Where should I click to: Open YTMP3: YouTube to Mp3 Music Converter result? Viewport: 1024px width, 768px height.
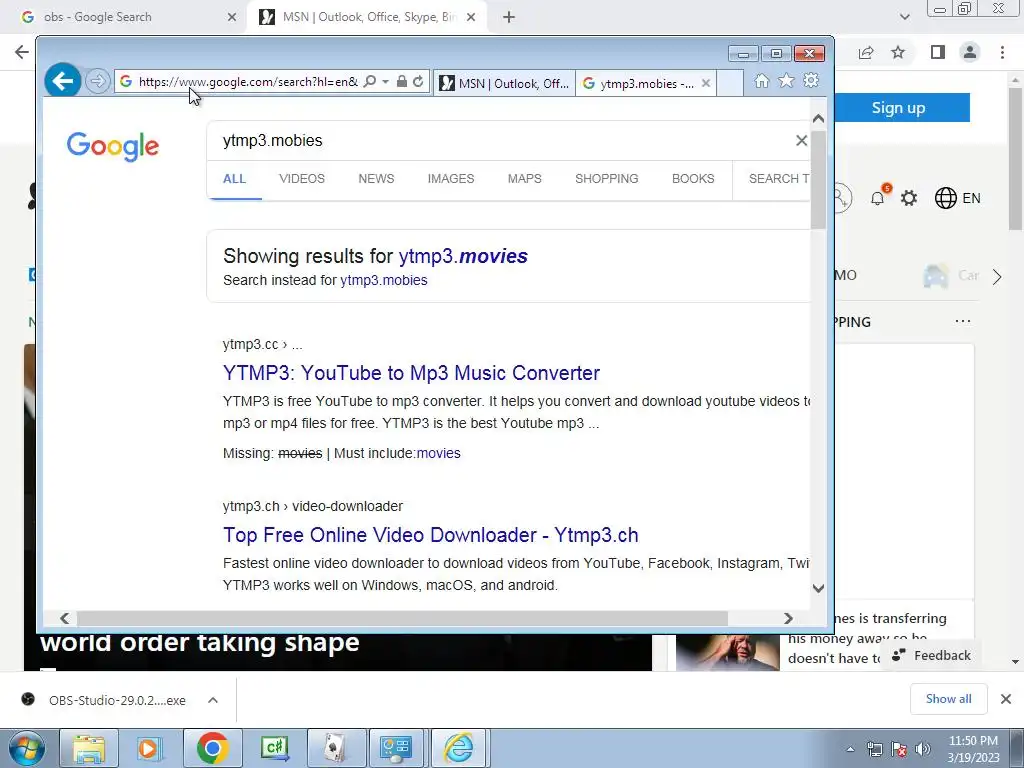point(411,373)
